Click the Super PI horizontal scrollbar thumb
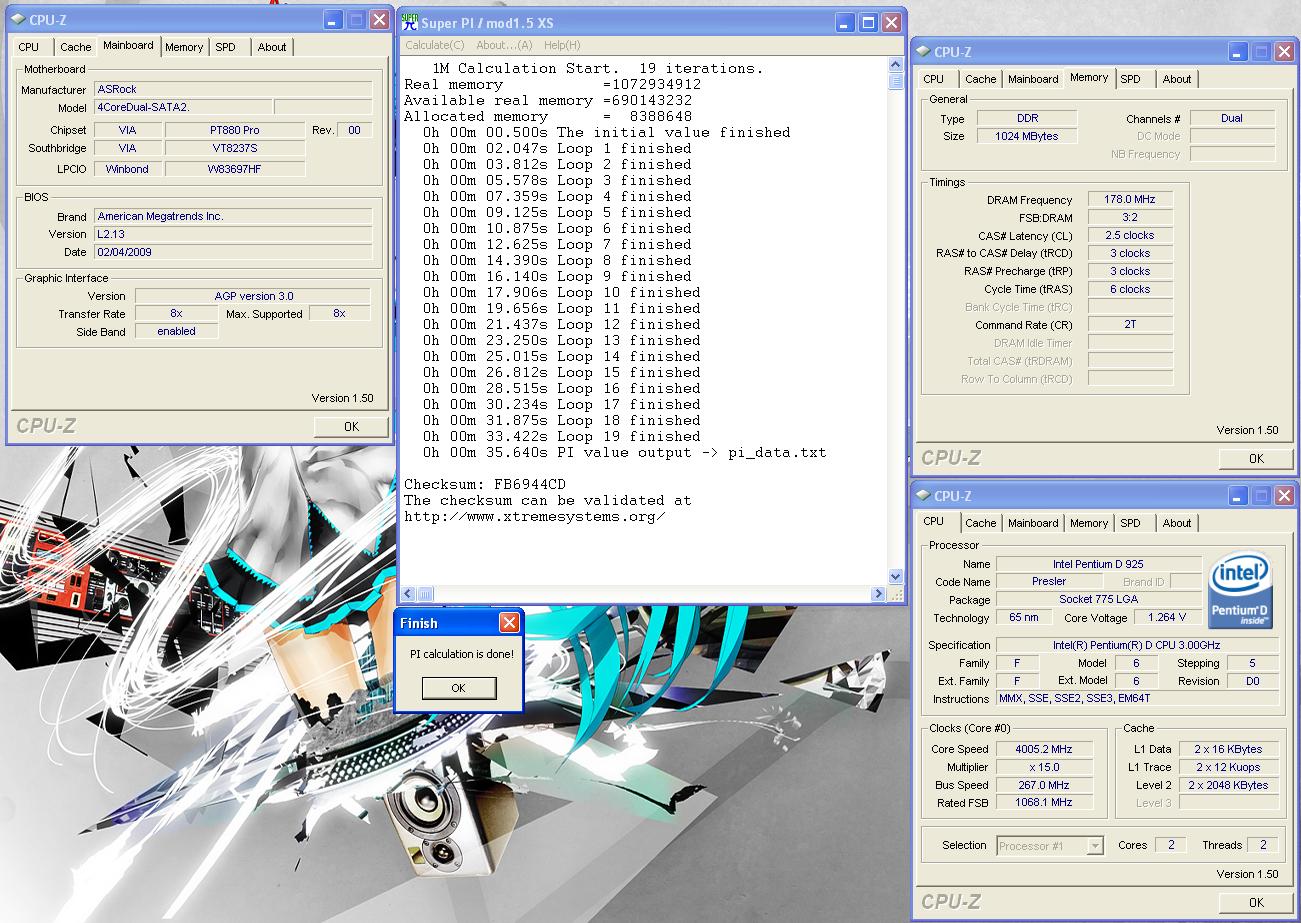Screen dimensions: 1301x923 coord(425,594)
